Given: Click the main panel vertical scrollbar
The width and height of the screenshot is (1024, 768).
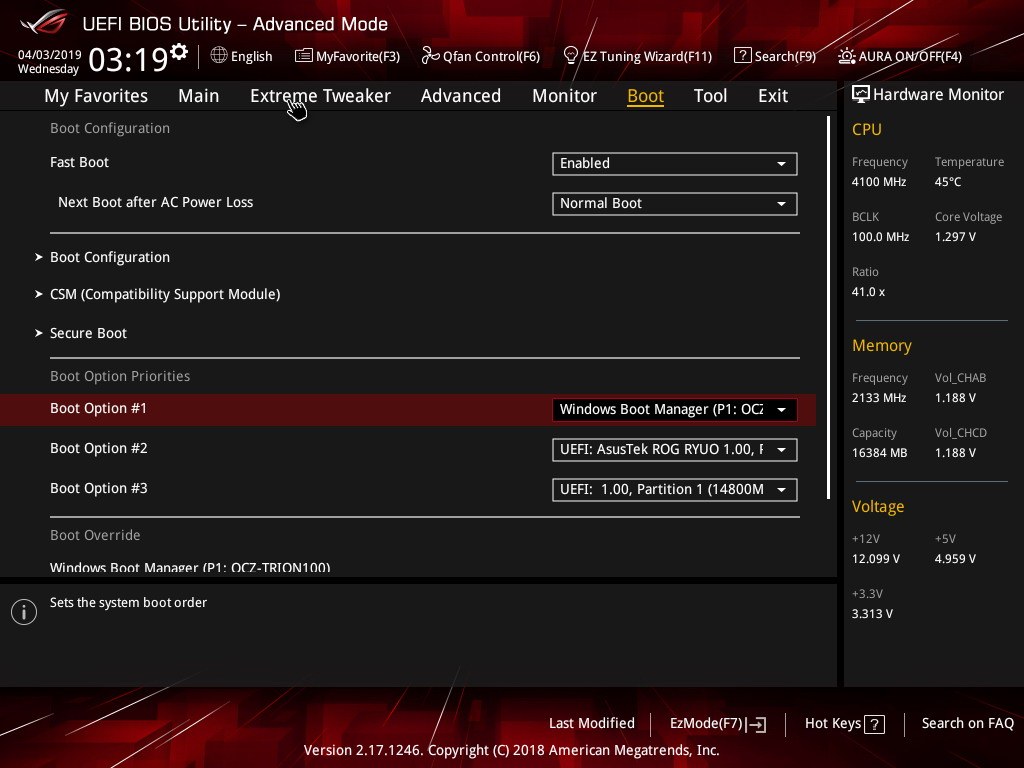Looking at the screenshot, I should pos(828,308).
